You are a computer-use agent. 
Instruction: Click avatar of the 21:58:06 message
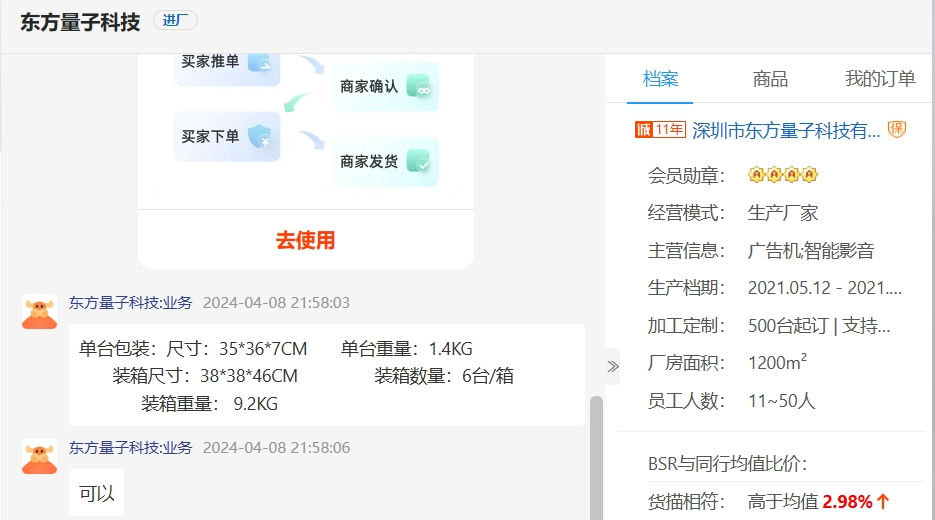(39, 457)
